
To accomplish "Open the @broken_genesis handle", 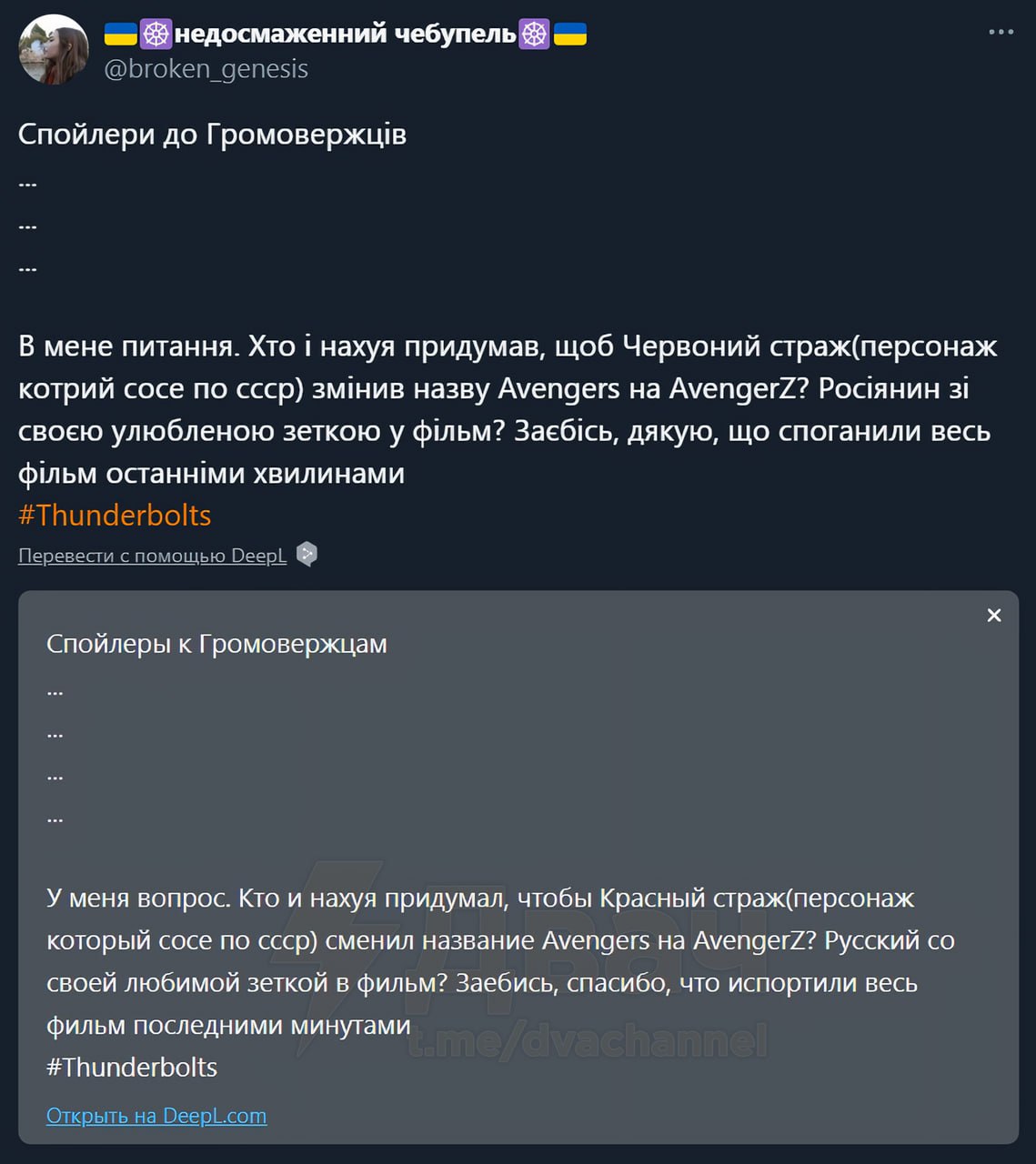I will (206, 69).
